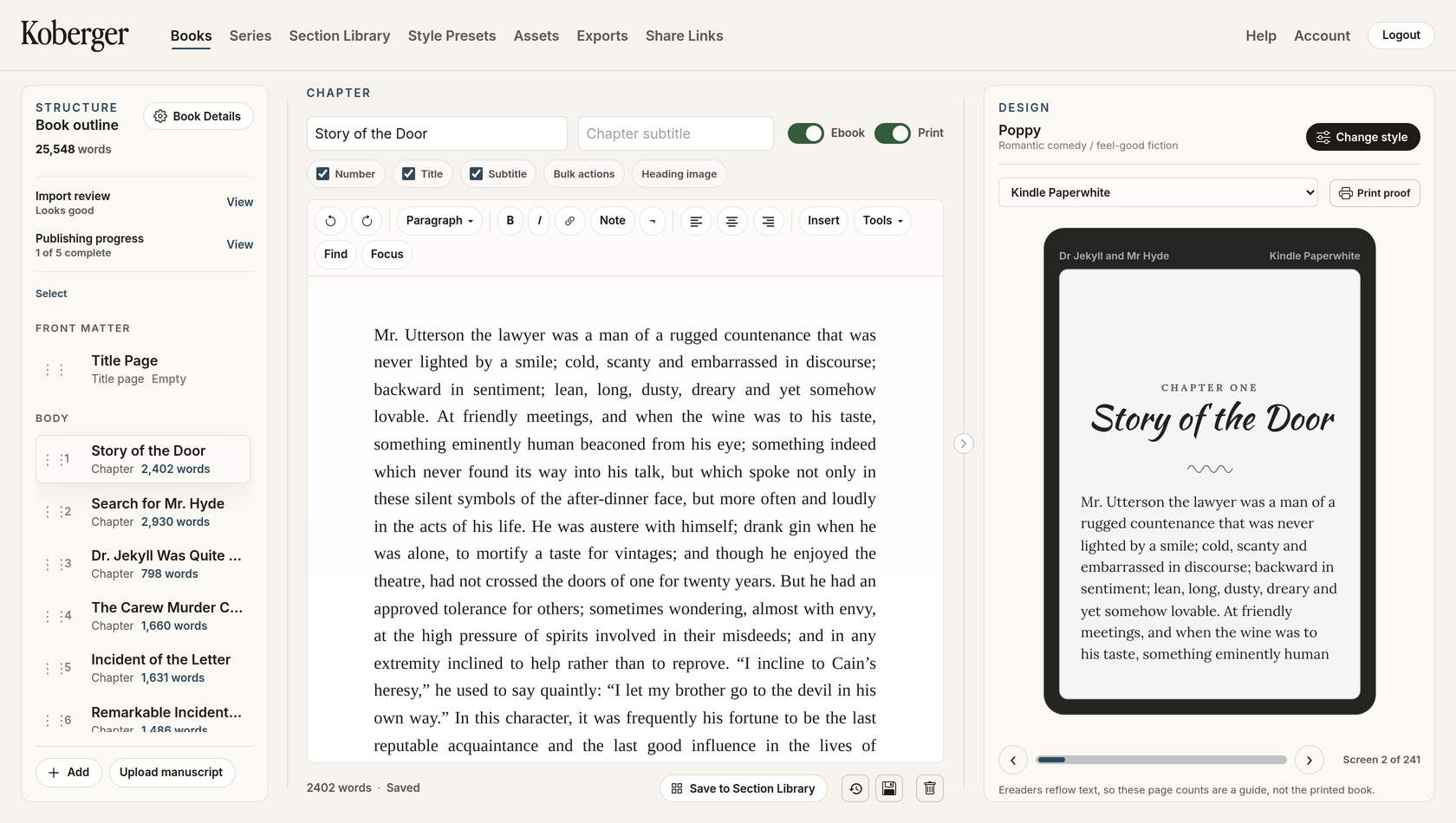Open the Paragraph style dropdown

tap(439, 221)
